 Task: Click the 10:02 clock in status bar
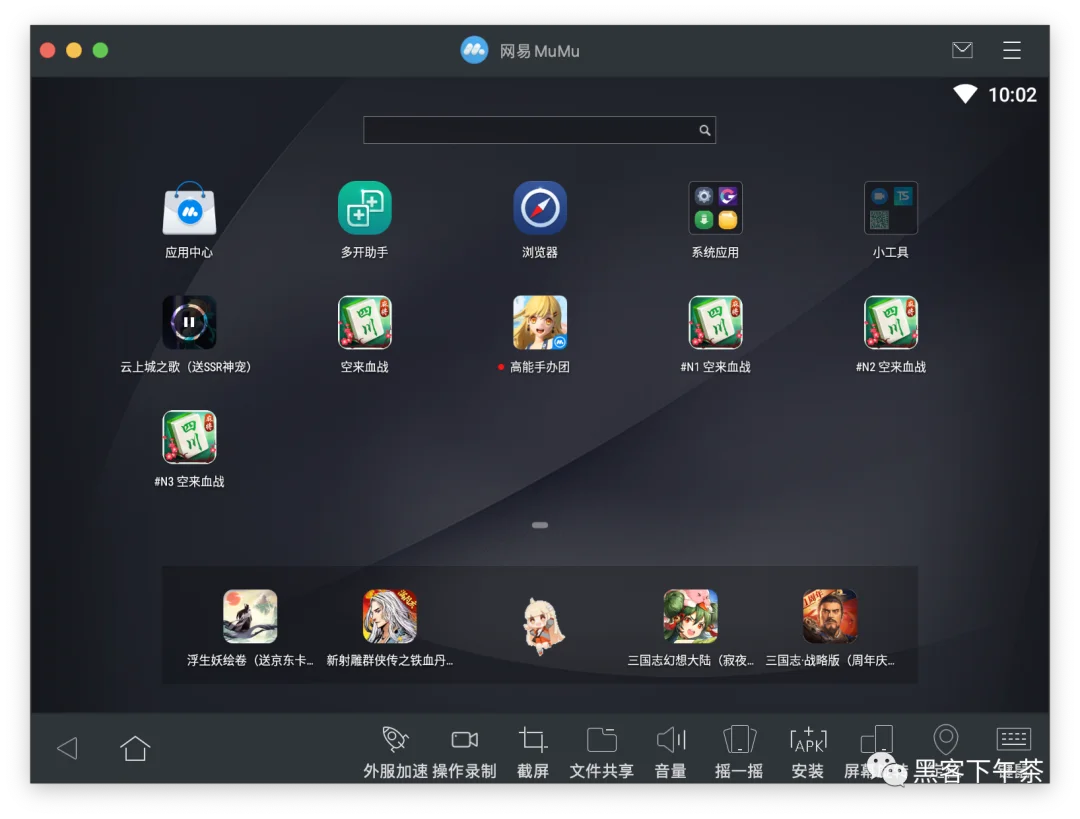[1012, 95]
